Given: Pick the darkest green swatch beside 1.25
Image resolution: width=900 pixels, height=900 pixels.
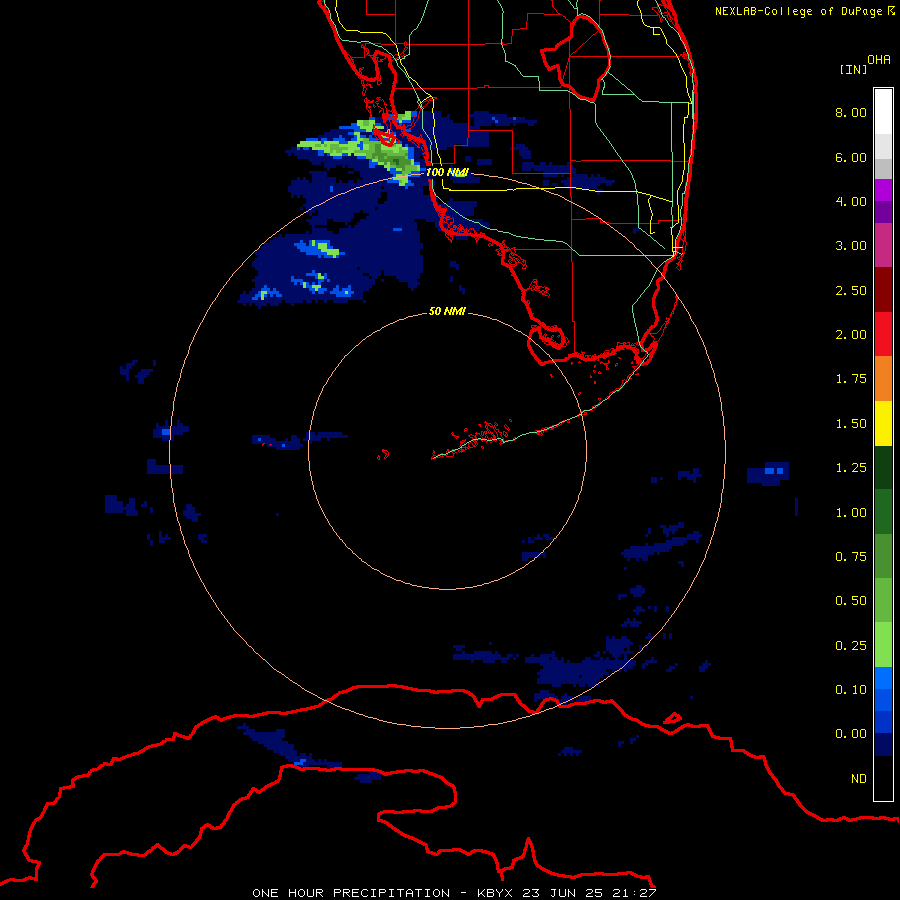Looking at the screenshot, I should point(883,468).
